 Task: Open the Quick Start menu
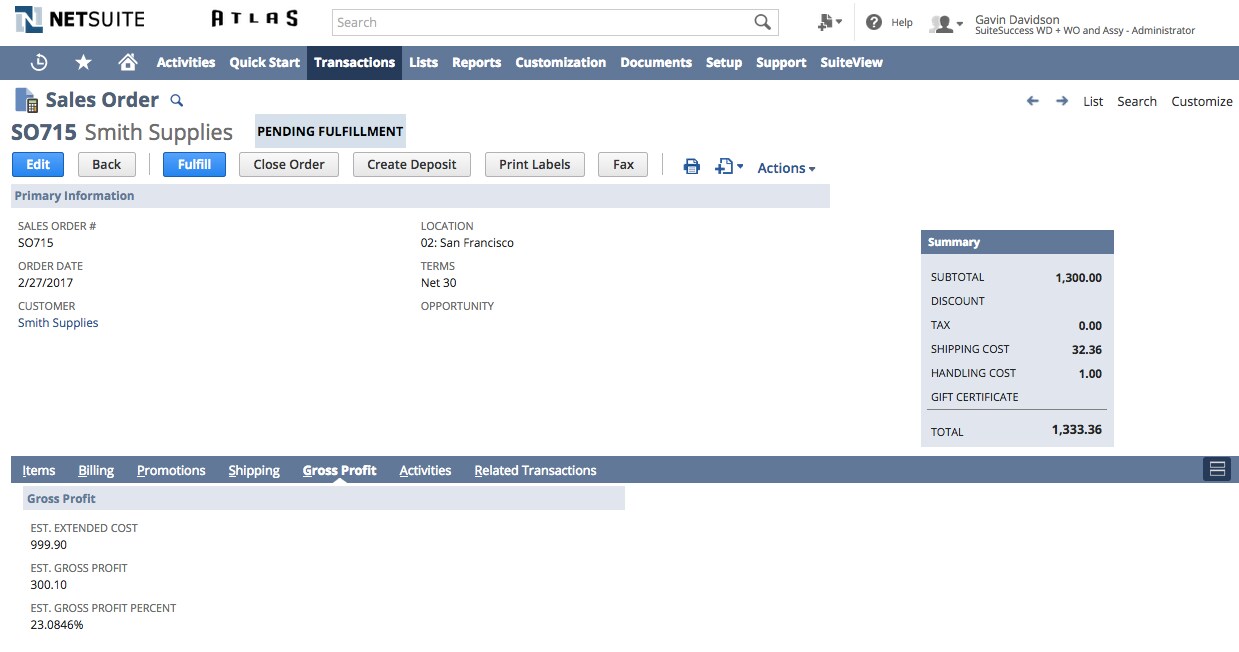[265, 62]
